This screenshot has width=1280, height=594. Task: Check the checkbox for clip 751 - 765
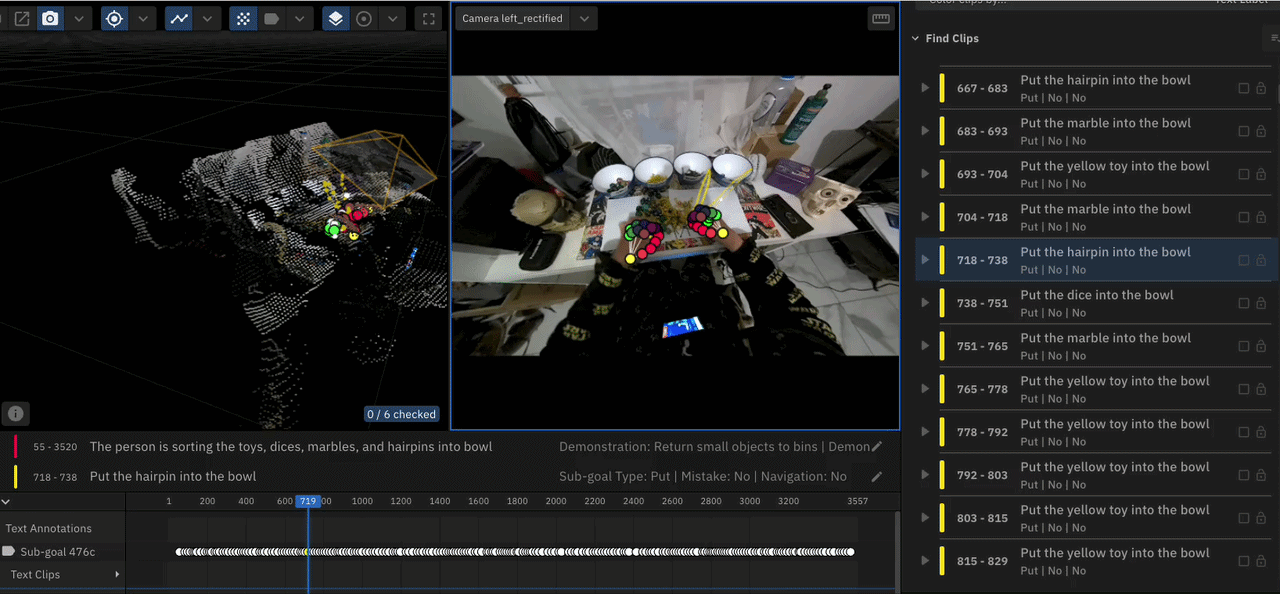point(1244,346)
